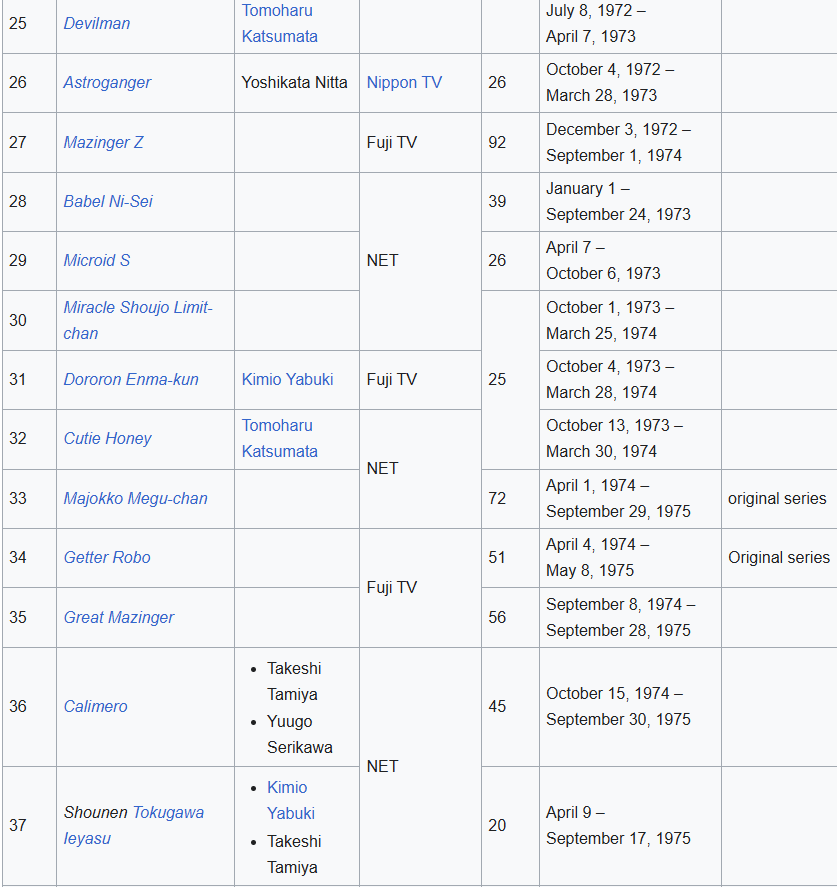The height and width of the screenshot is (887, 837).
Task: Click Fuji TV cell in Dororon Enma-kun row
Action: pyautogui.click(x=420, y=380)
